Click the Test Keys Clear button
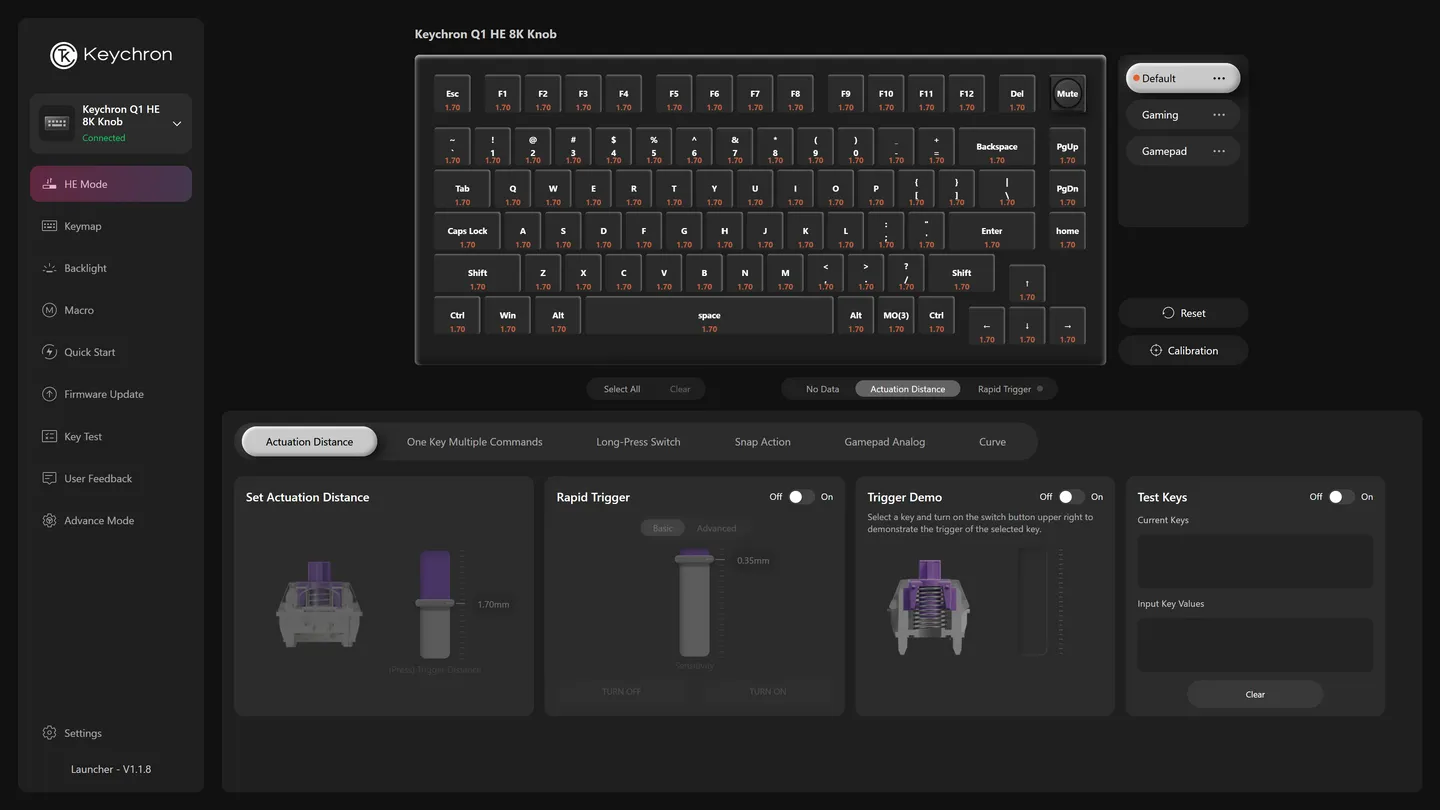The image size is (1440, 810). (1255, 694)
